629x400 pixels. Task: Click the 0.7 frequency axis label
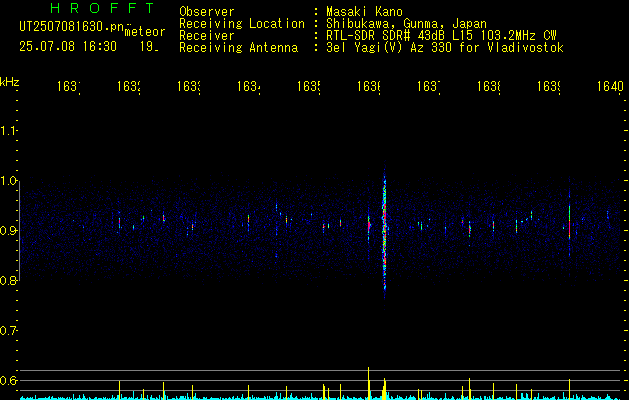8,331
